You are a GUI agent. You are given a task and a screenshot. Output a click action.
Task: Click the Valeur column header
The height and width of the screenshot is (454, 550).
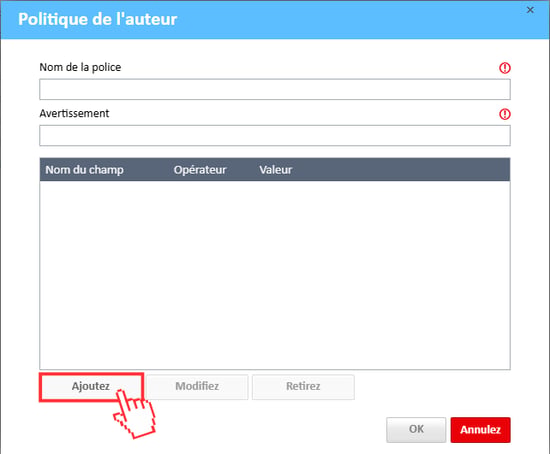[276, 170]
